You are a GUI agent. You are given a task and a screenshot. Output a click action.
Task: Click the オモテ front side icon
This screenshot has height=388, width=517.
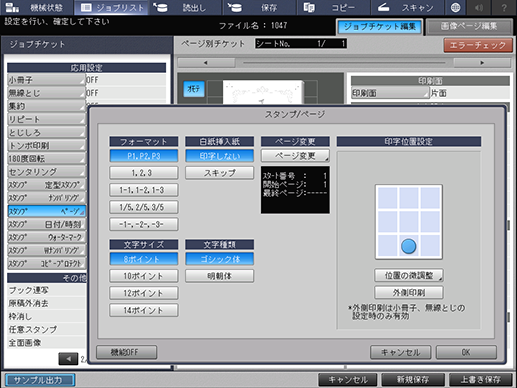(x=194, y=89)
